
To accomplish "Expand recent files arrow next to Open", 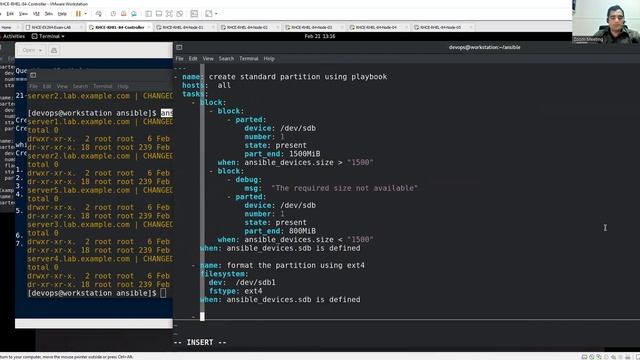I will pos(41,50).
